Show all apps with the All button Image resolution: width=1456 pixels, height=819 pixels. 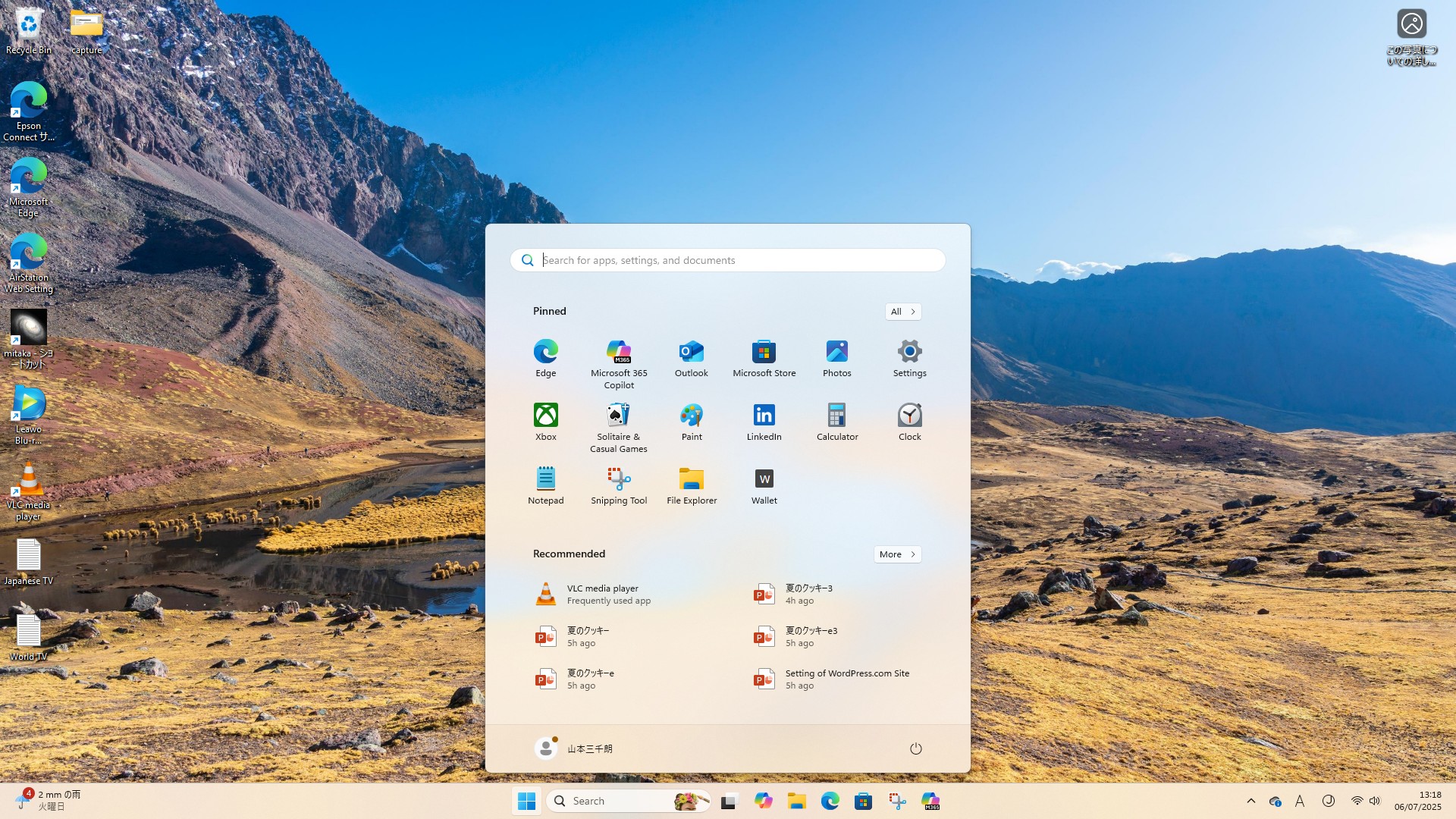(x=902, y=312)
